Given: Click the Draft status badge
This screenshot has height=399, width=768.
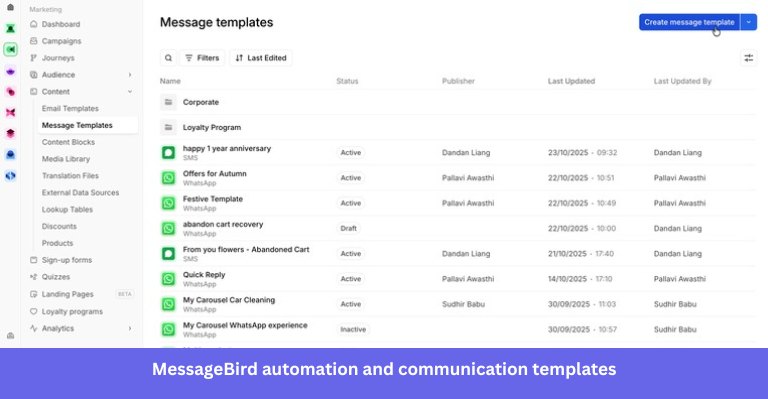Looking at the screenshot, I should [x=348, y=228].
